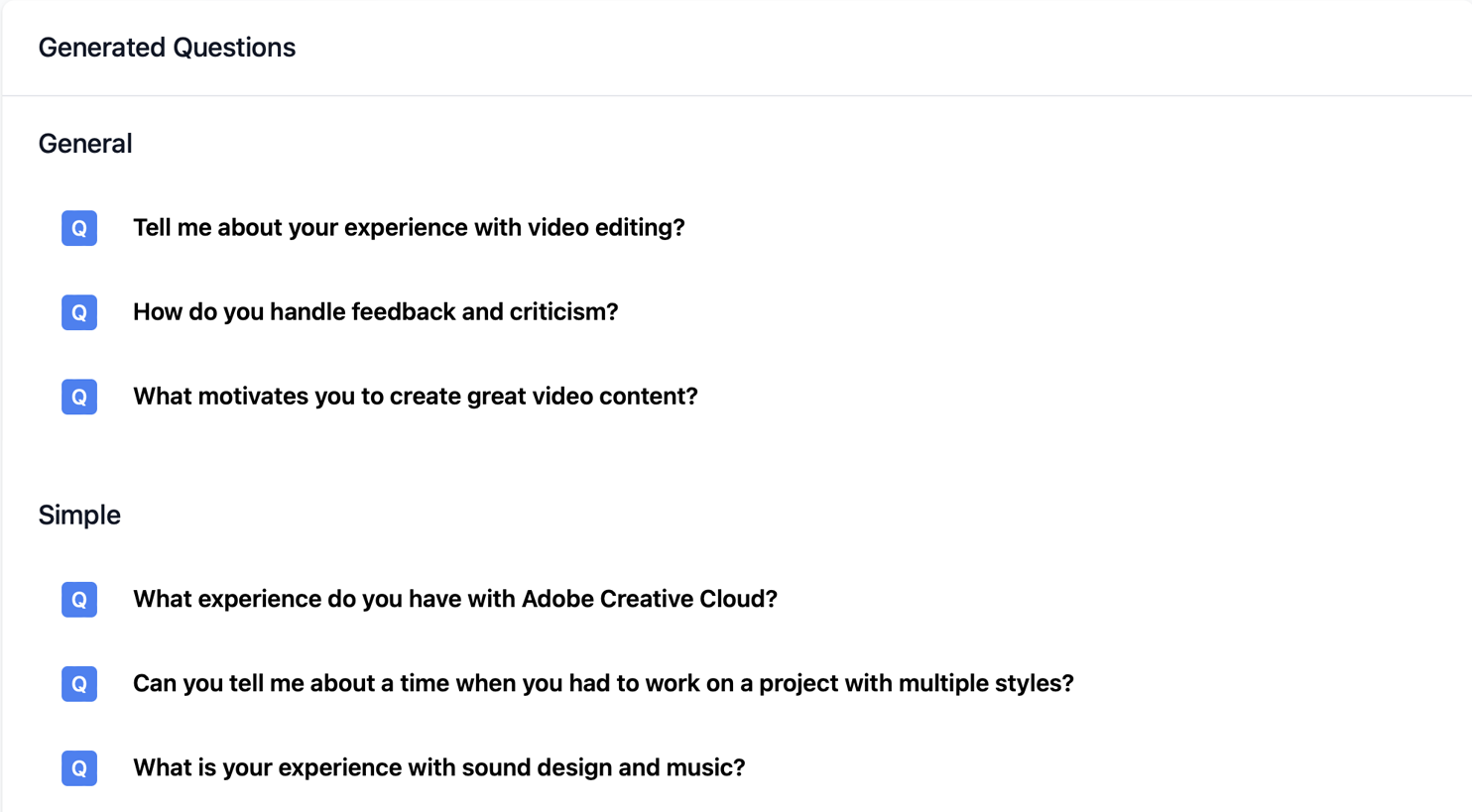This screenshot has height=812, width=1472.
Task: Select the sound design and music question text
Action: 438,768
